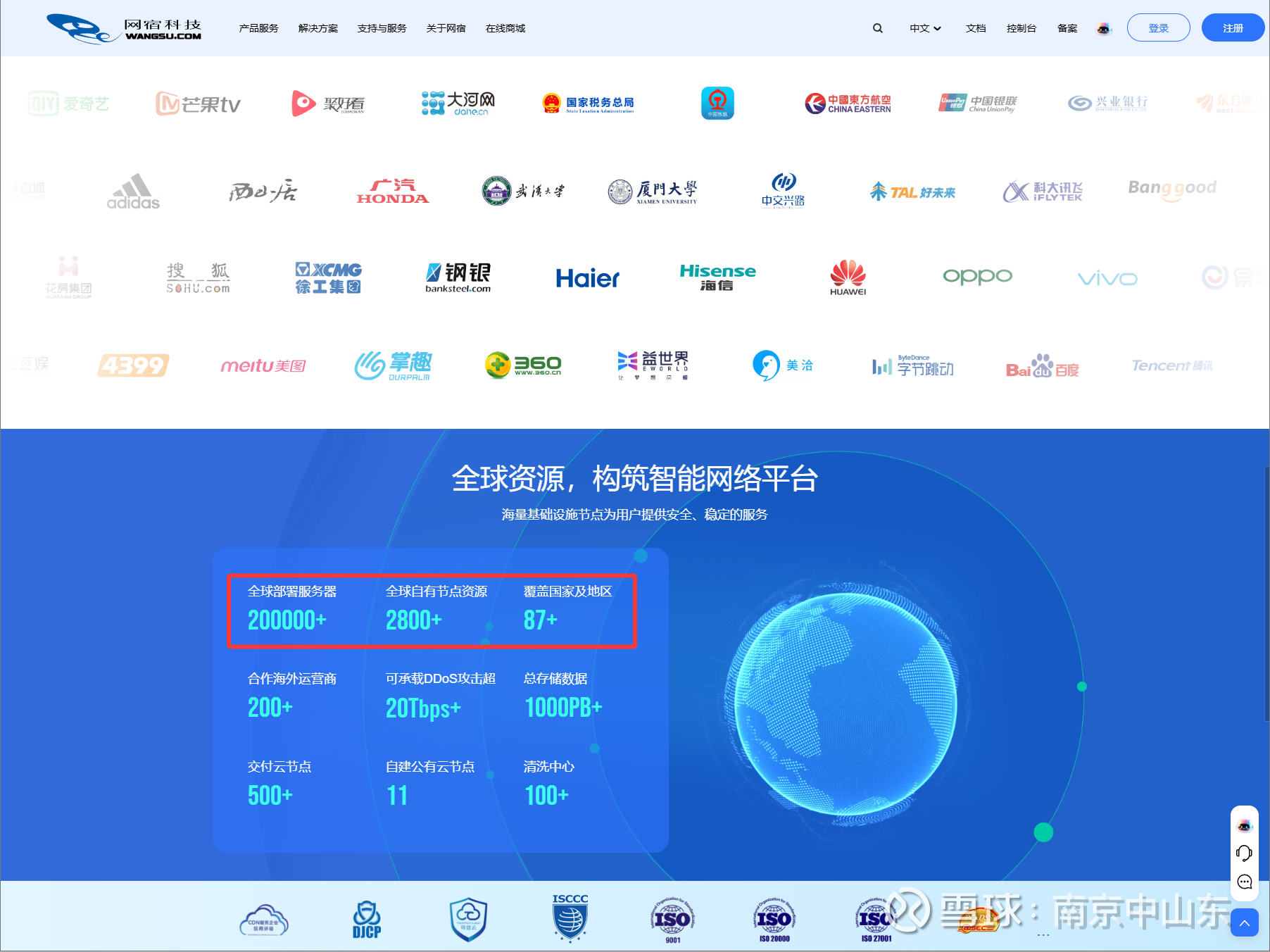Click the Hisense logo
The height and width of the screenshot is (952, 1270).
point(718,278)
